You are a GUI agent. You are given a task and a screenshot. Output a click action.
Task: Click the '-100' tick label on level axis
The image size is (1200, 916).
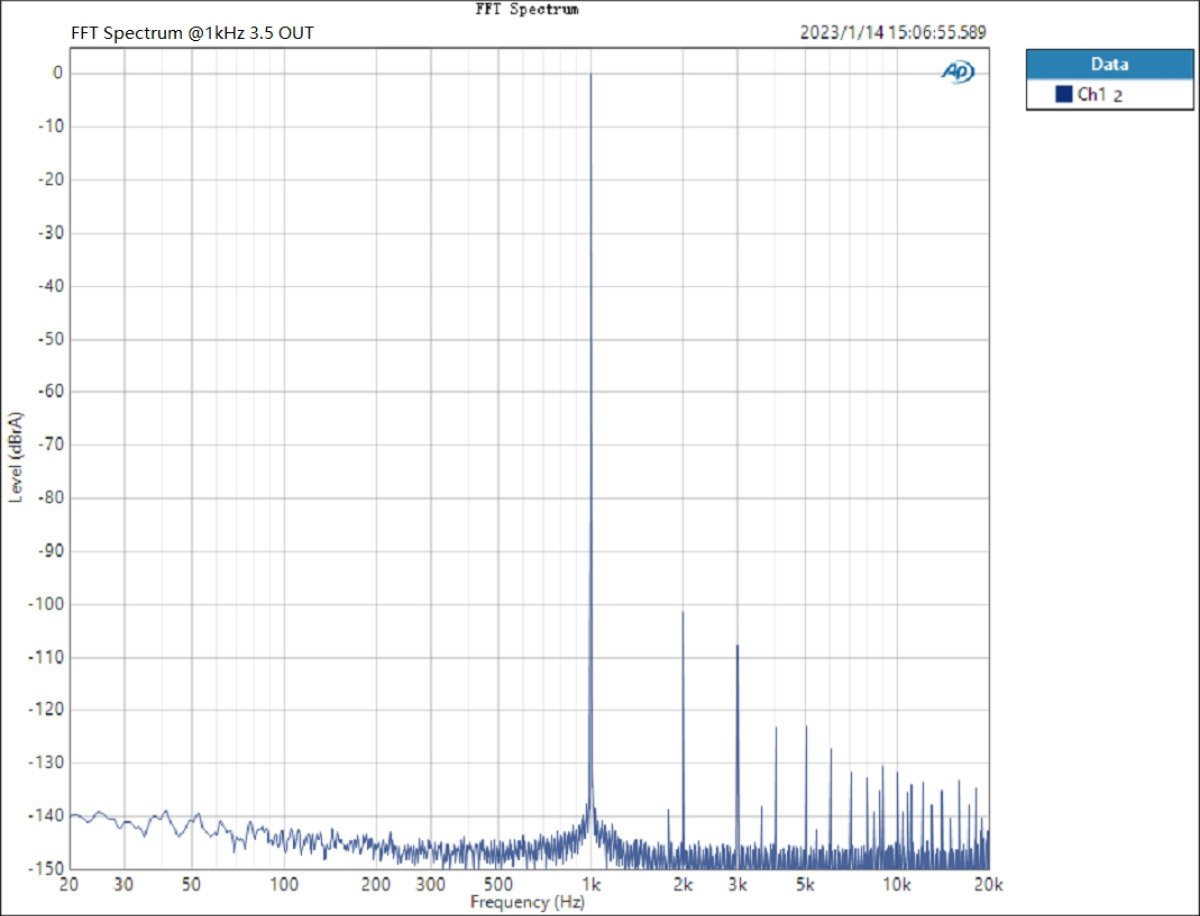[x=49, y=604]
